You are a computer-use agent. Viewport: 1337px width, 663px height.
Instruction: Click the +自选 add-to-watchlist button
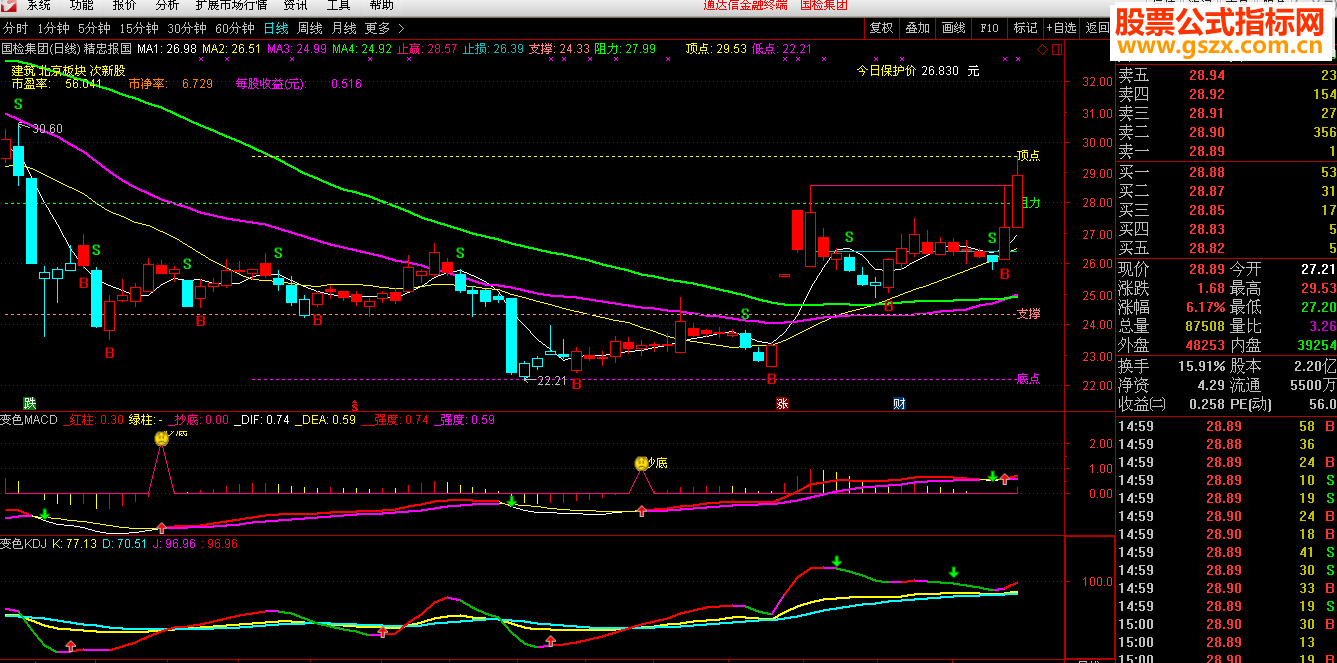pyautogui.click(x=1062, y=28)
